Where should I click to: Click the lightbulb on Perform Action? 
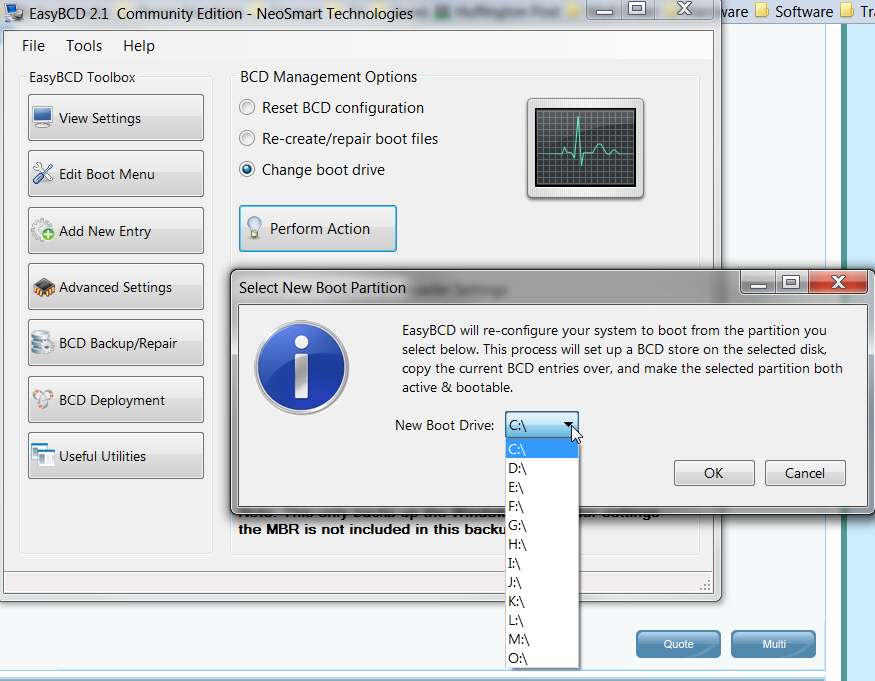click(254, 228)
